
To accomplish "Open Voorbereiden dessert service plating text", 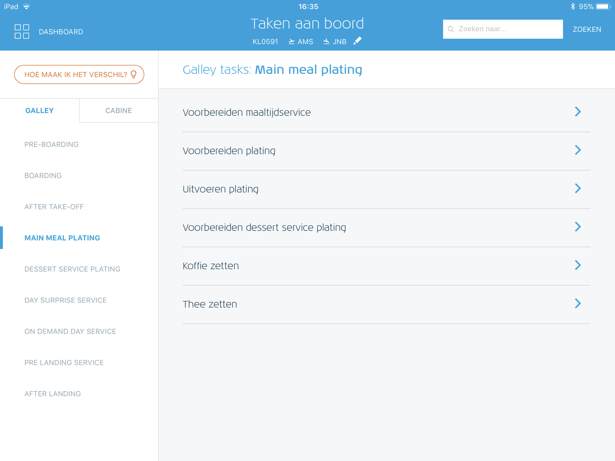I will [264, 228].
